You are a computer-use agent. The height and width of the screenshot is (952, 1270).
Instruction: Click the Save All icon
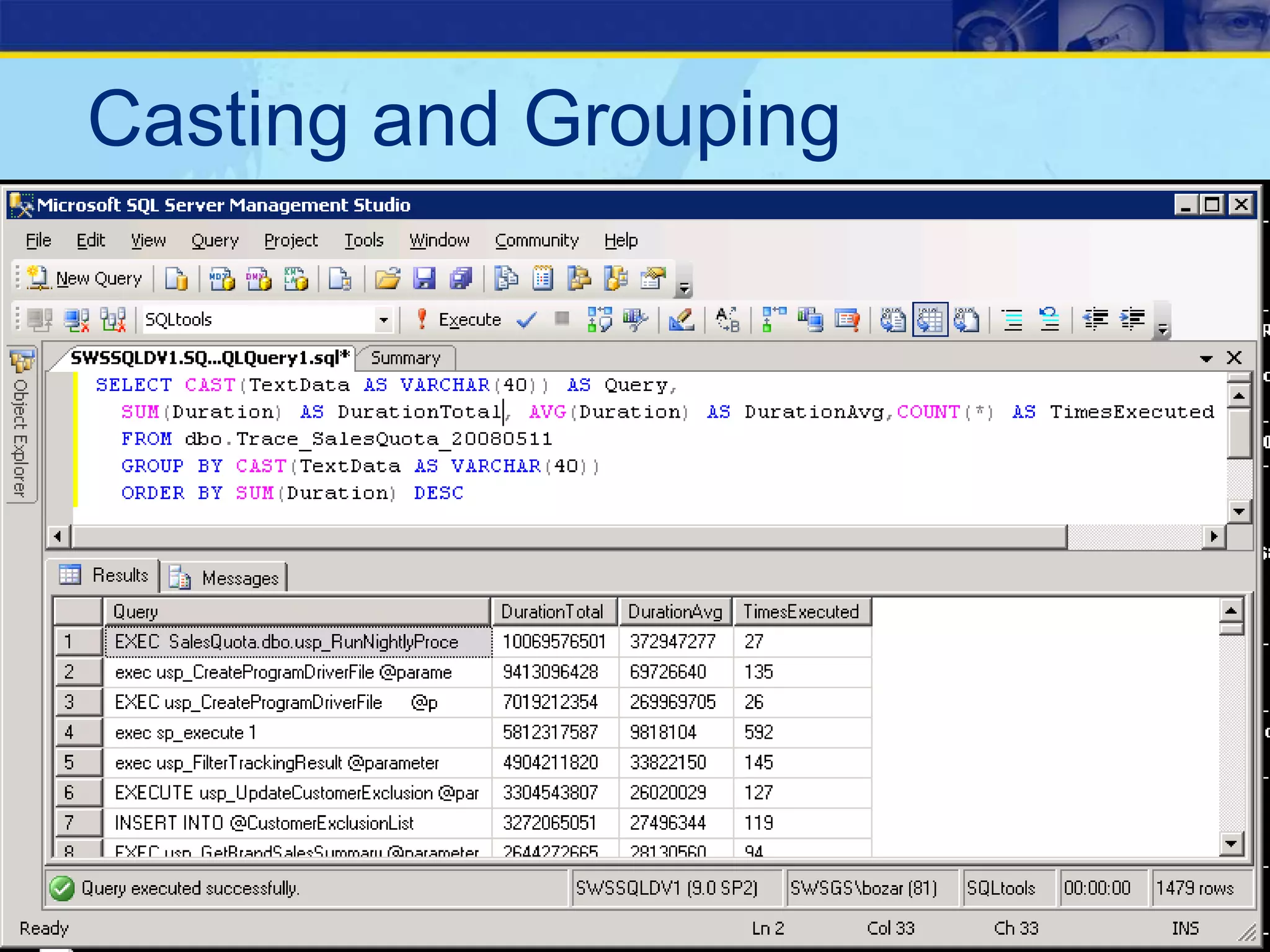pos(461,279)
